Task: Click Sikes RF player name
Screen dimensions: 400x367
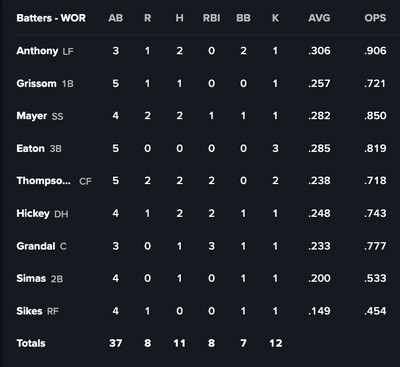Action: 29,311
